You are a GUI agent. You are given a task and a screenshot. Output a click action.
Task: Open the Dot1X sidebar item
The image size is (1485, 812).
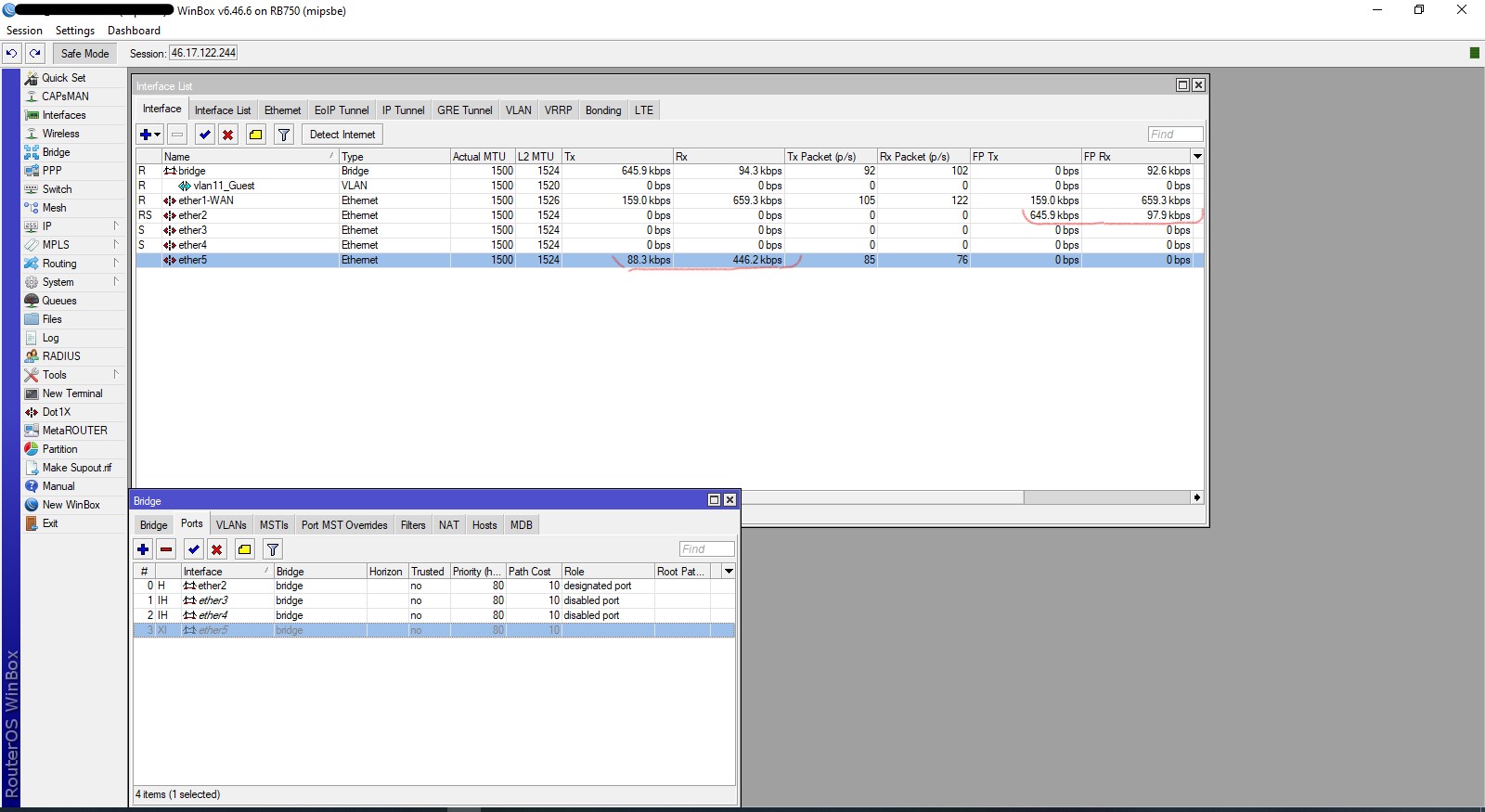[56, 412]
